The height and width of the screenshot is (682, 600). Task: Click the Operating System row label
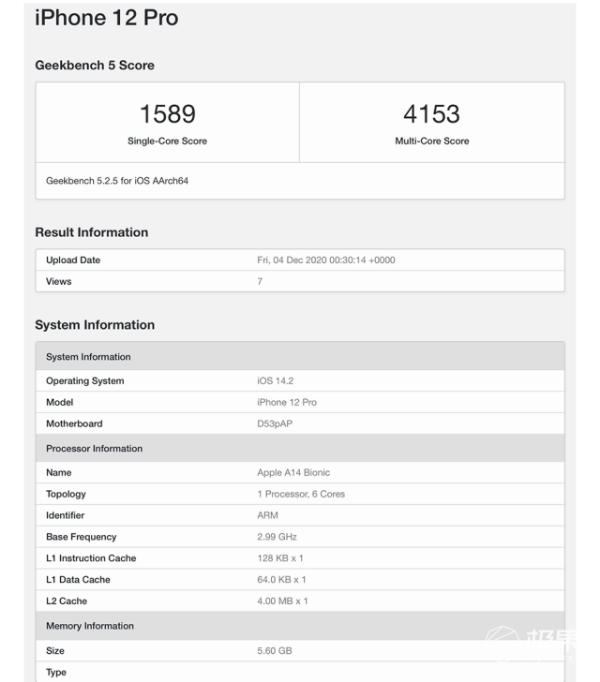[x=85, y=381]
